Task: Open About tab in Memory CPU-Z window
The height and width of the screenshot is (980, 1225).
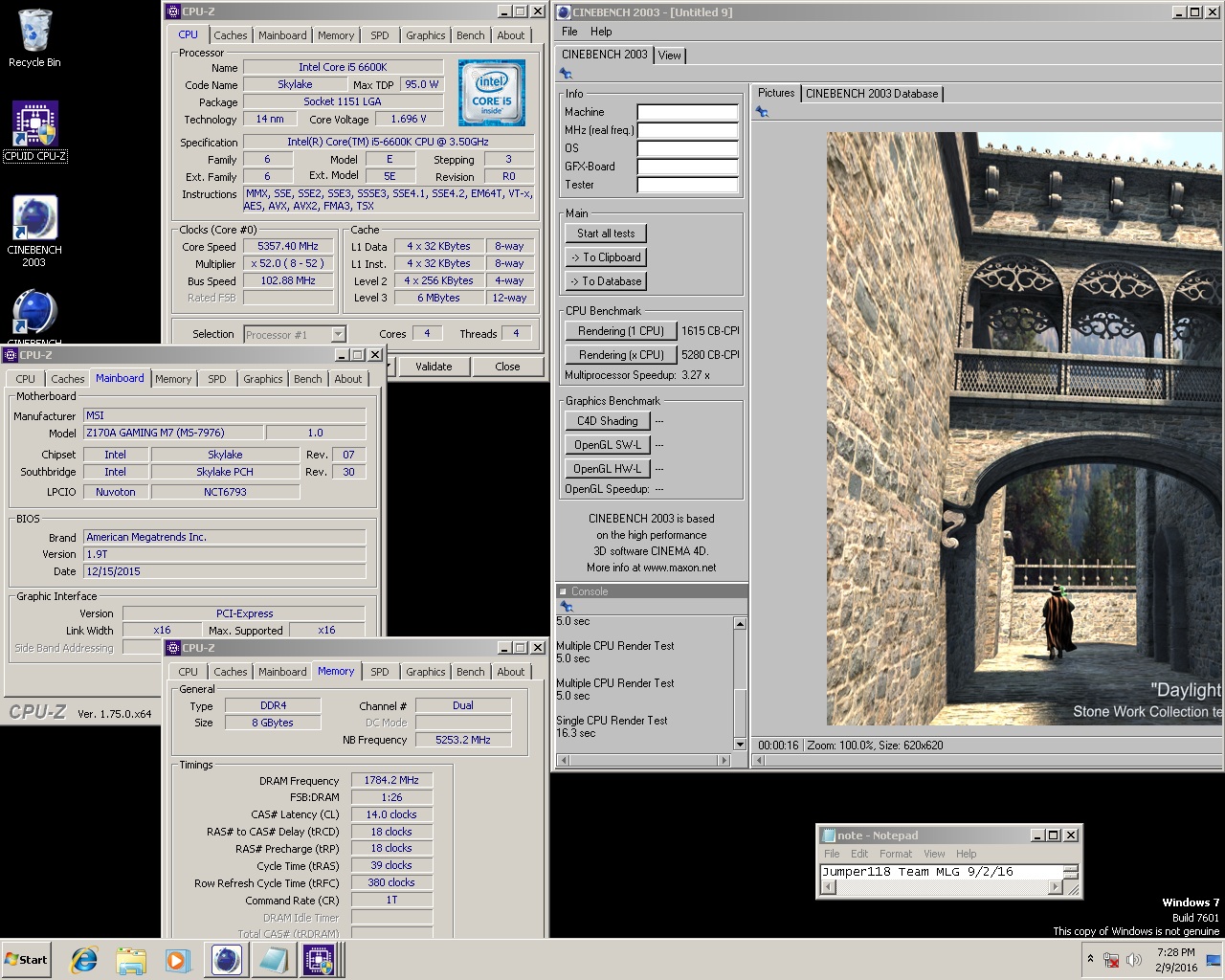Action: pos(510,672)
